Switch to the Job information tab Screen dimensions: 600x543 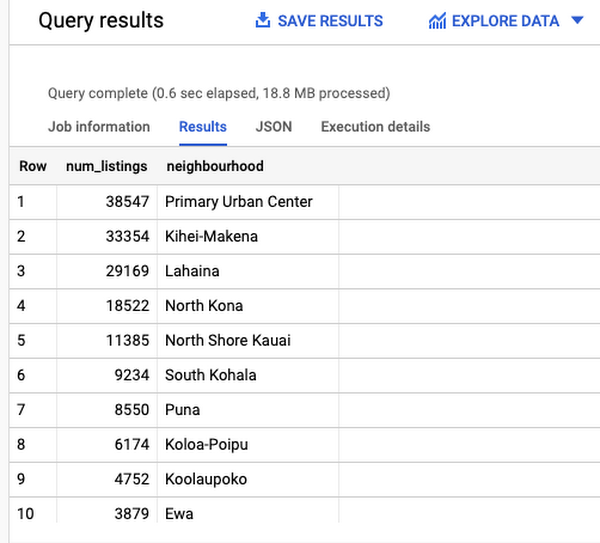click(99, 127)
